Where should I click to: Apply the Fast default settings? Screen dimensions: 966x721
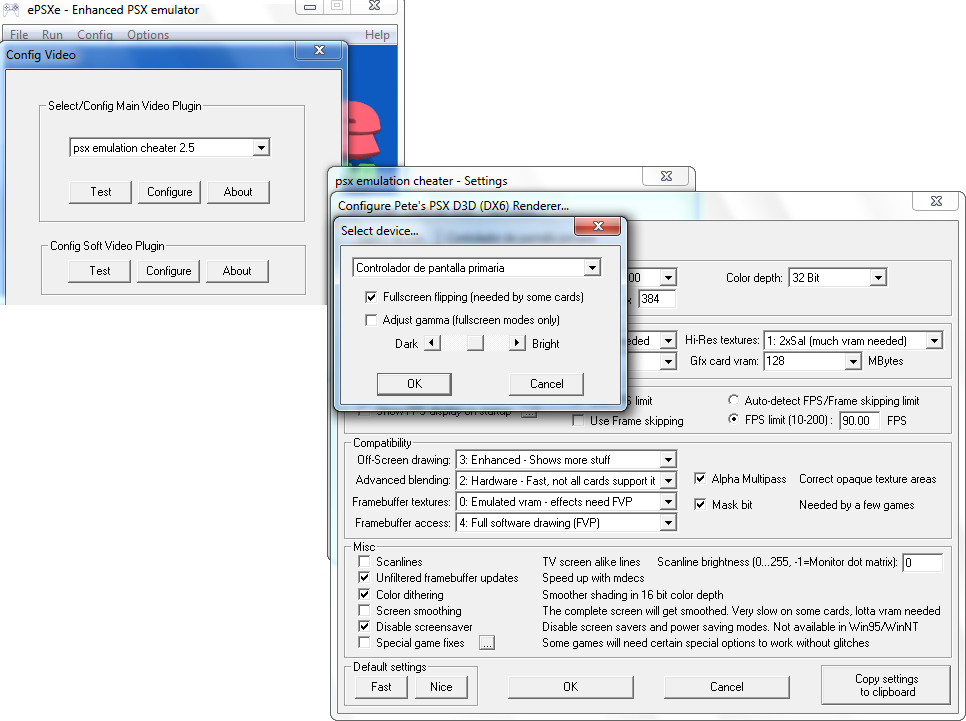[381, 686]
